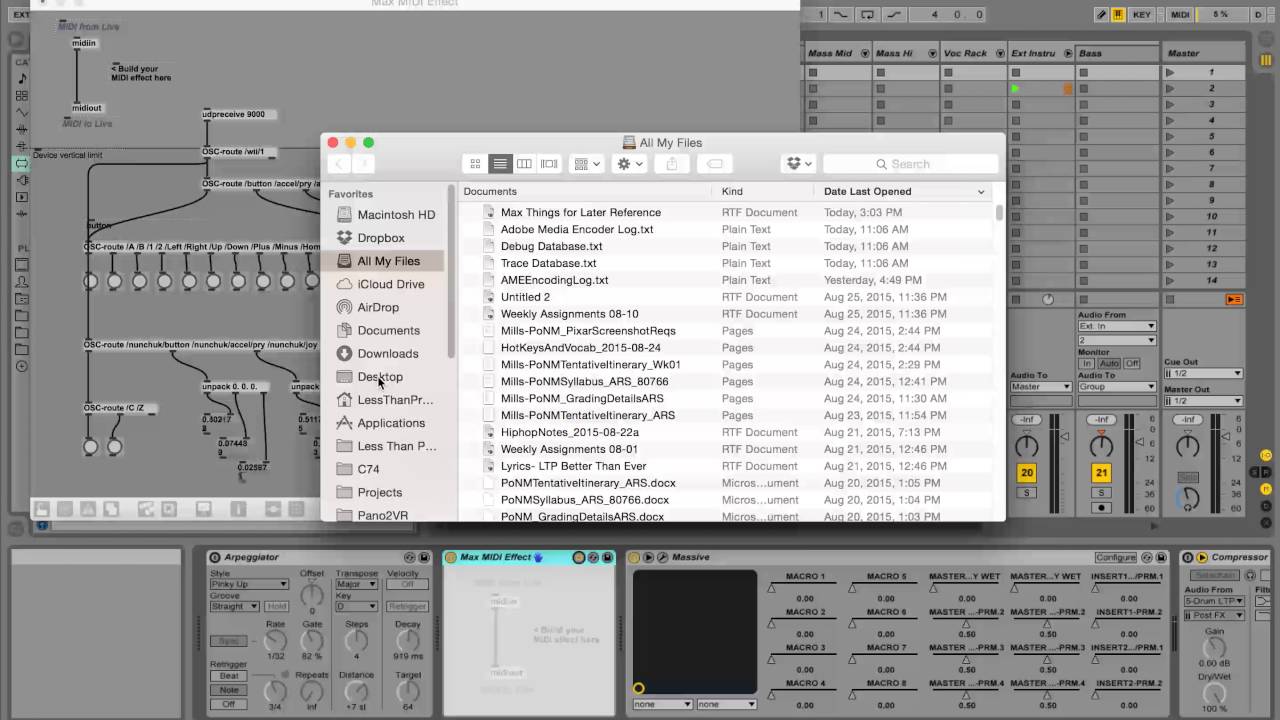This screenshot has height=720, width=1280.
Task: Open the Finder arrange-by grouping menu
Action: (x=586, y=164)
